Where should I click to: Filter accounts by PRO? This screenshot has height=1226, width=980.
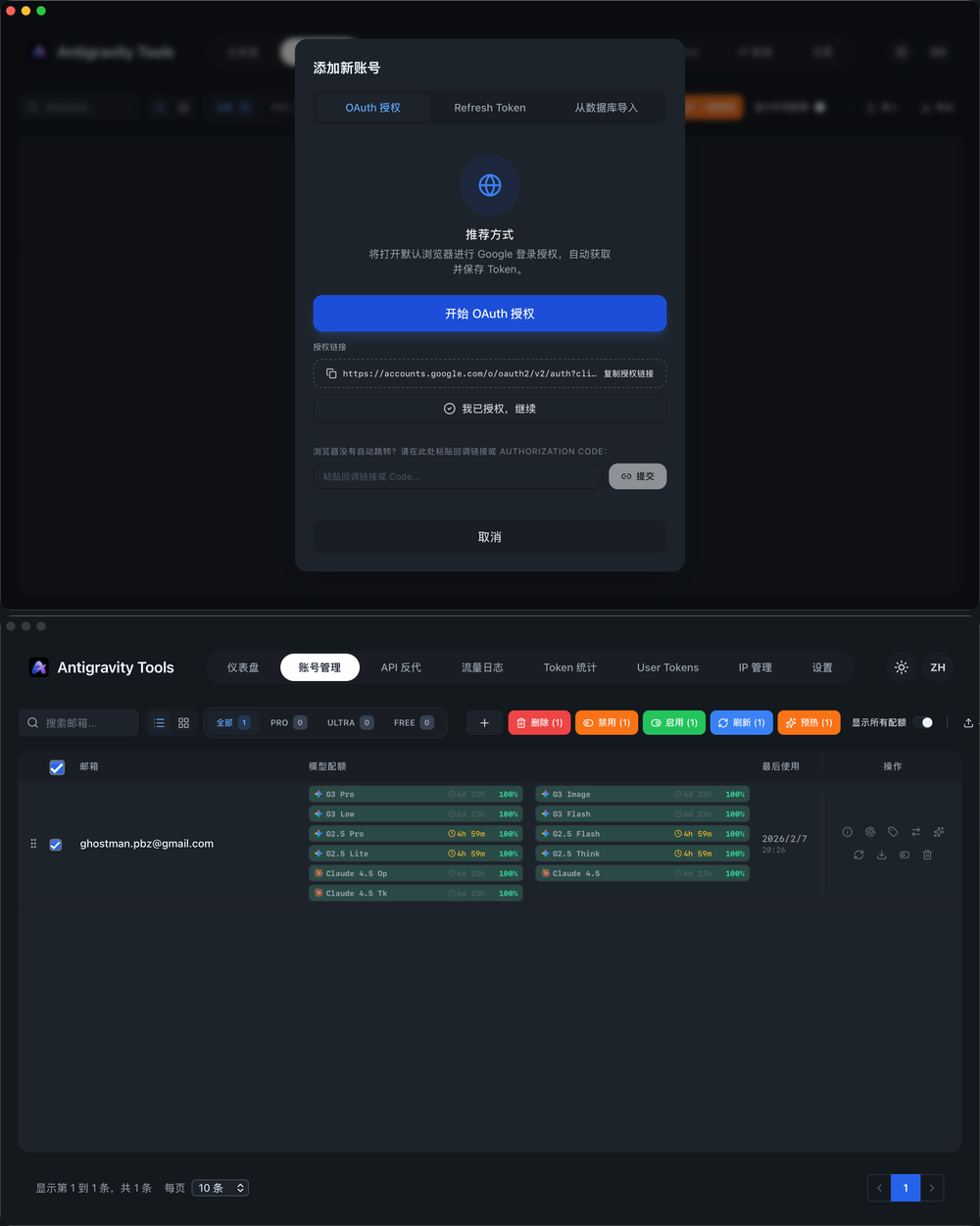[288, 722]
